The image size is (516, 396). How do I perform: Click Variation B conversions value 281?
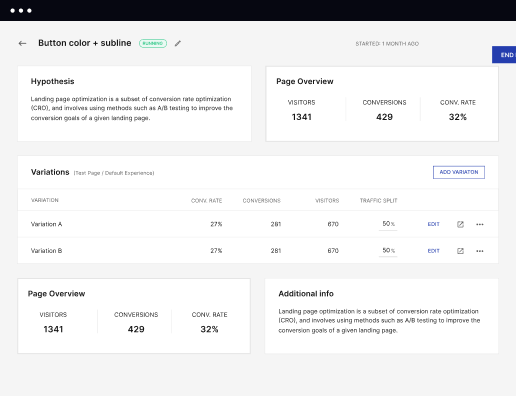pyautogui.click(x=276, y=251)
